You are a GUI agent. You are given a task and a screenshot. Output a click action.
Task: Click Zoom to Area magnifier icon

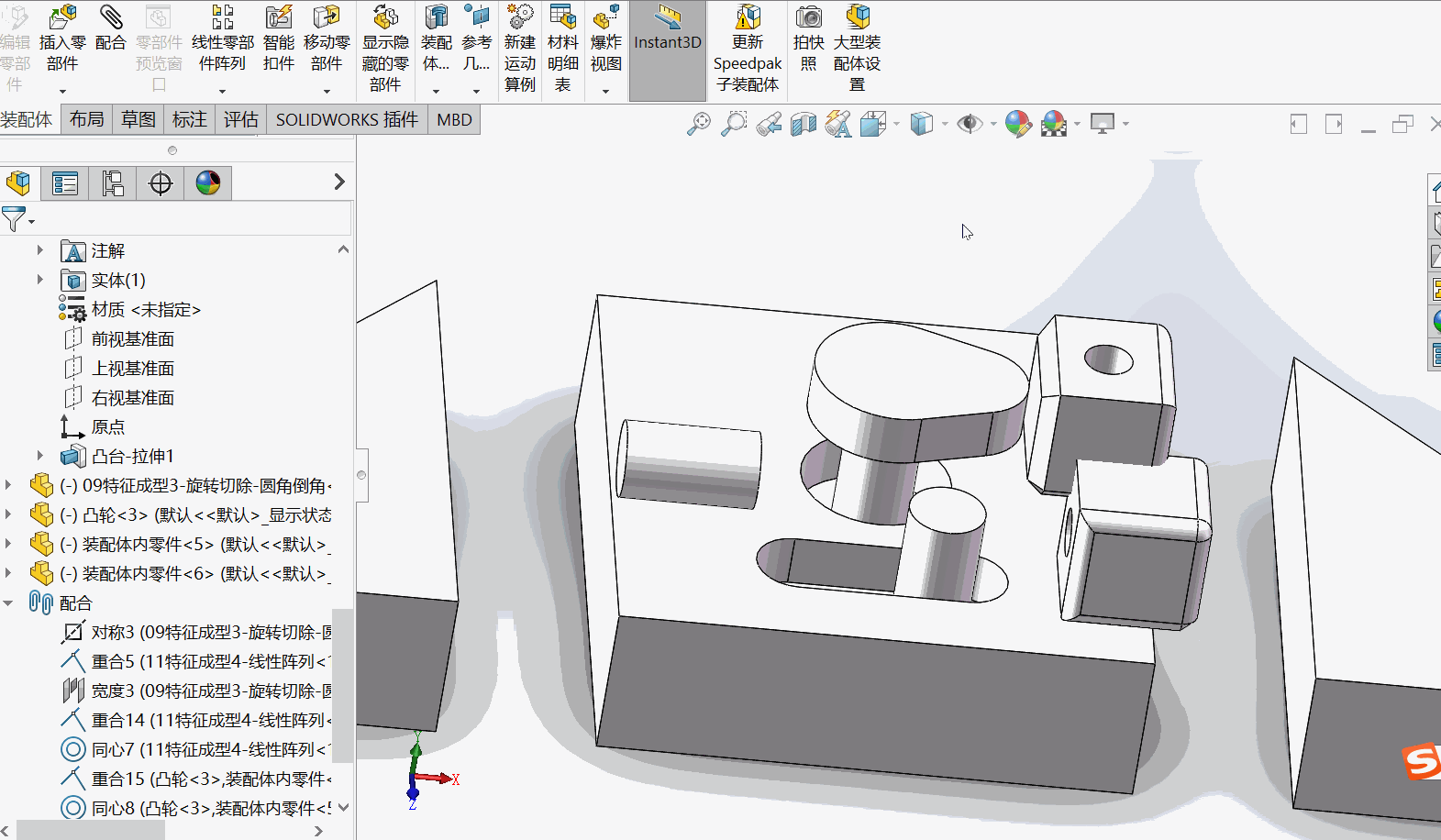pos(734,123)
